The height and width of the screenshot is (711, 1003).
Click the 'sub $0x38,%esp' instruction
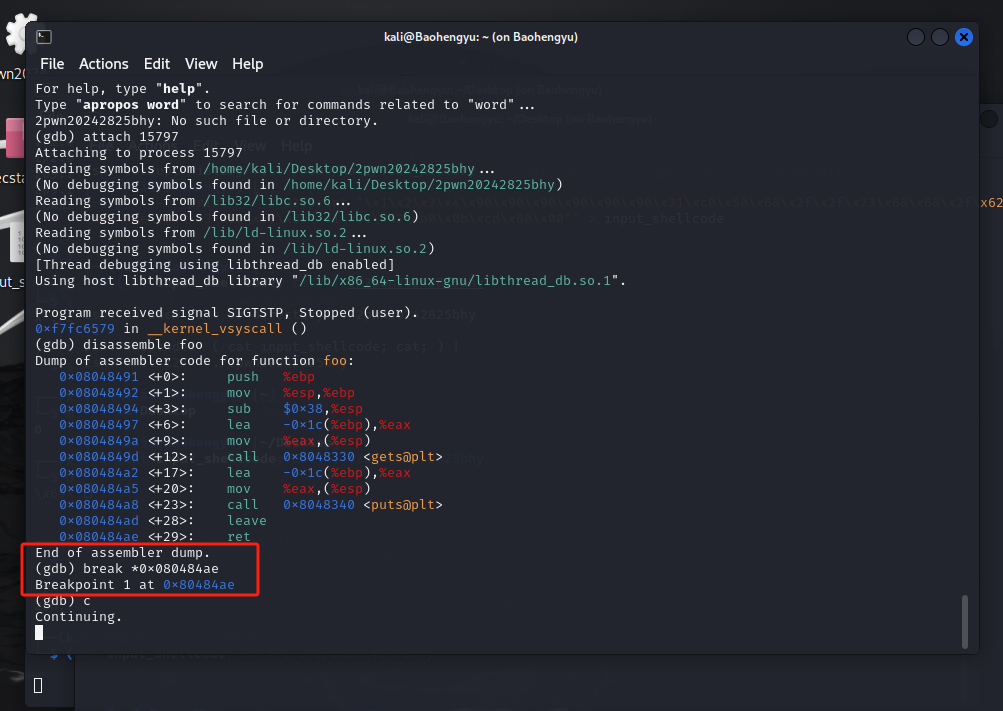pos(295,409)
